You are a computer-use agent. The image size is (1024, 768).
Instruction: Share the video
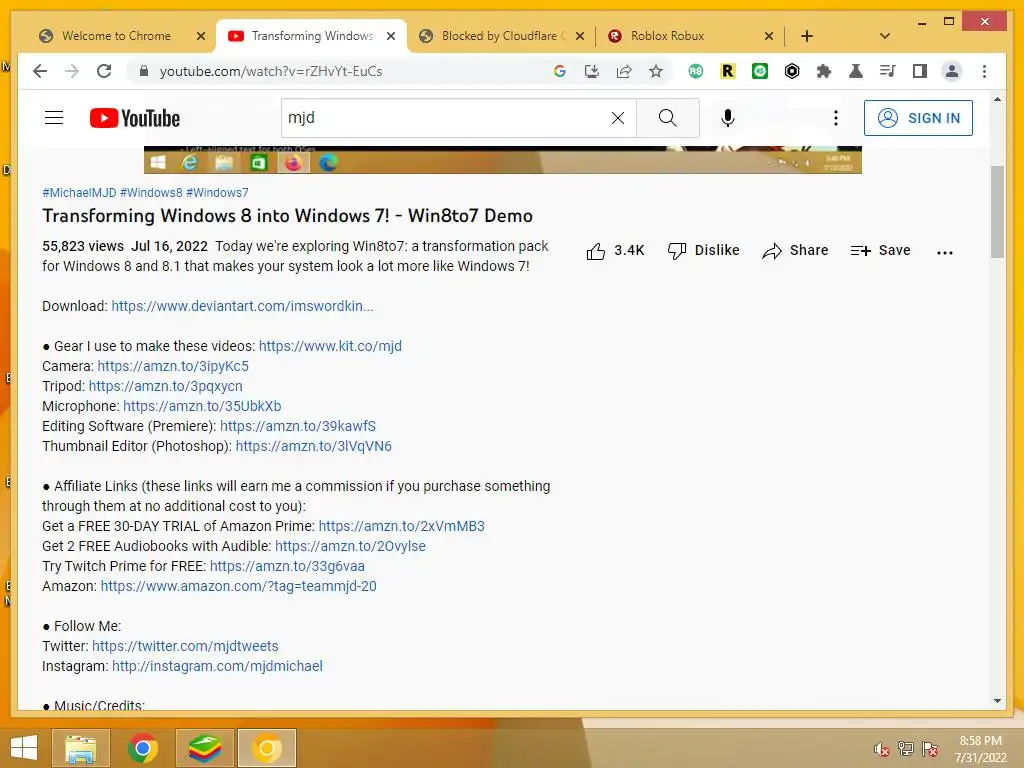(795, 251)
